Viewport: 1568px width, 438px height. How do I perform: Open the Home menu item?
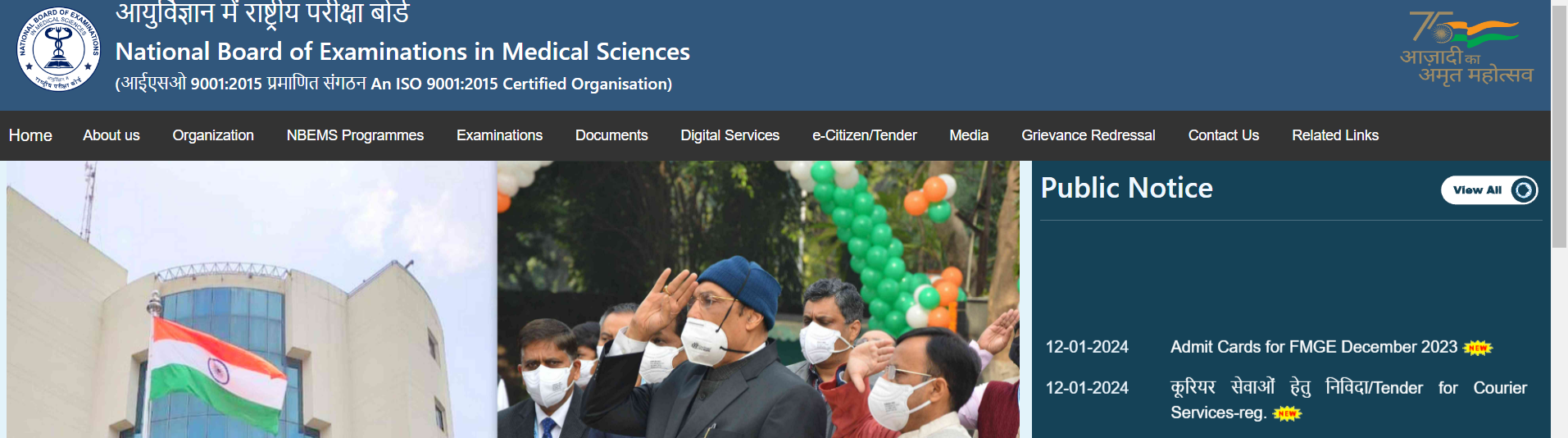pos(30,135)
